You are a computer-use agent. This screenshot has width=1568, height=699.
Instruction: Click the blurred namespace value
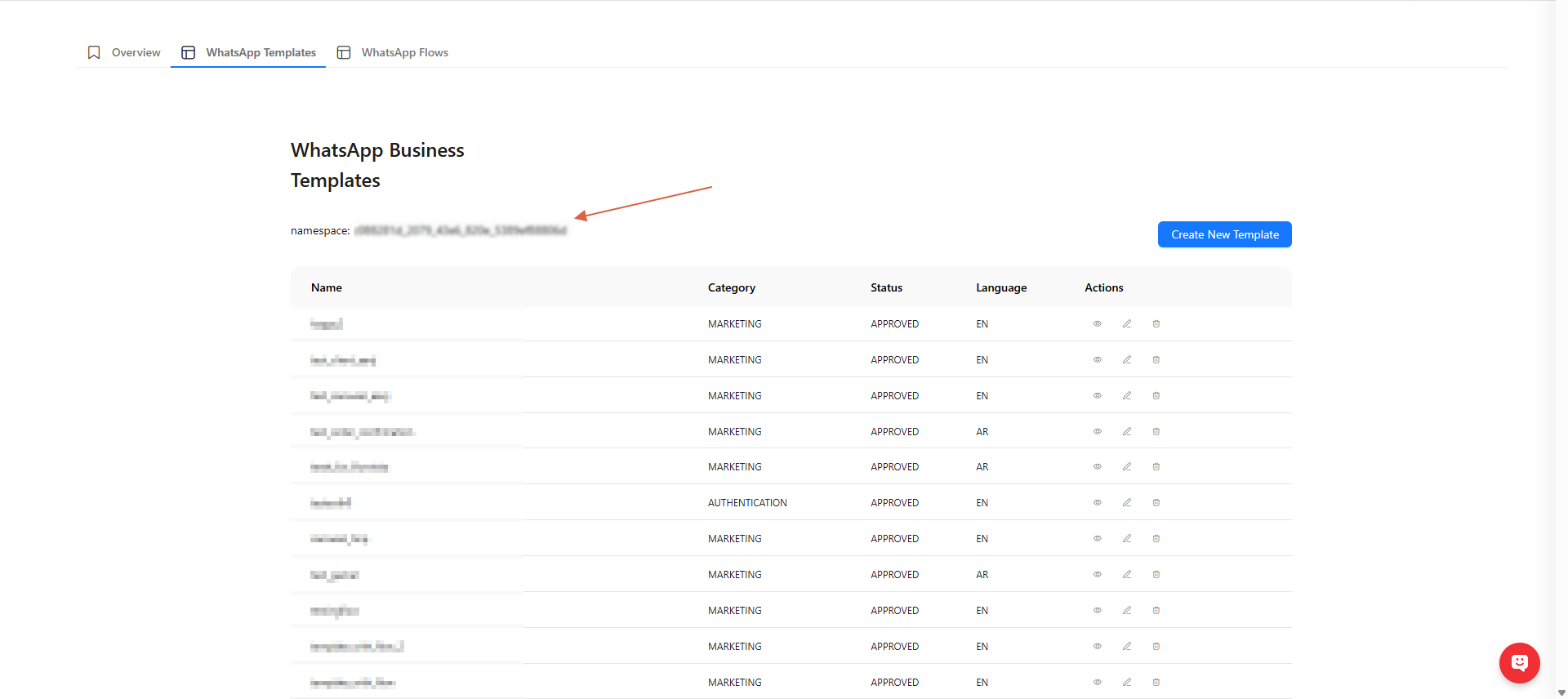point(461,231)
